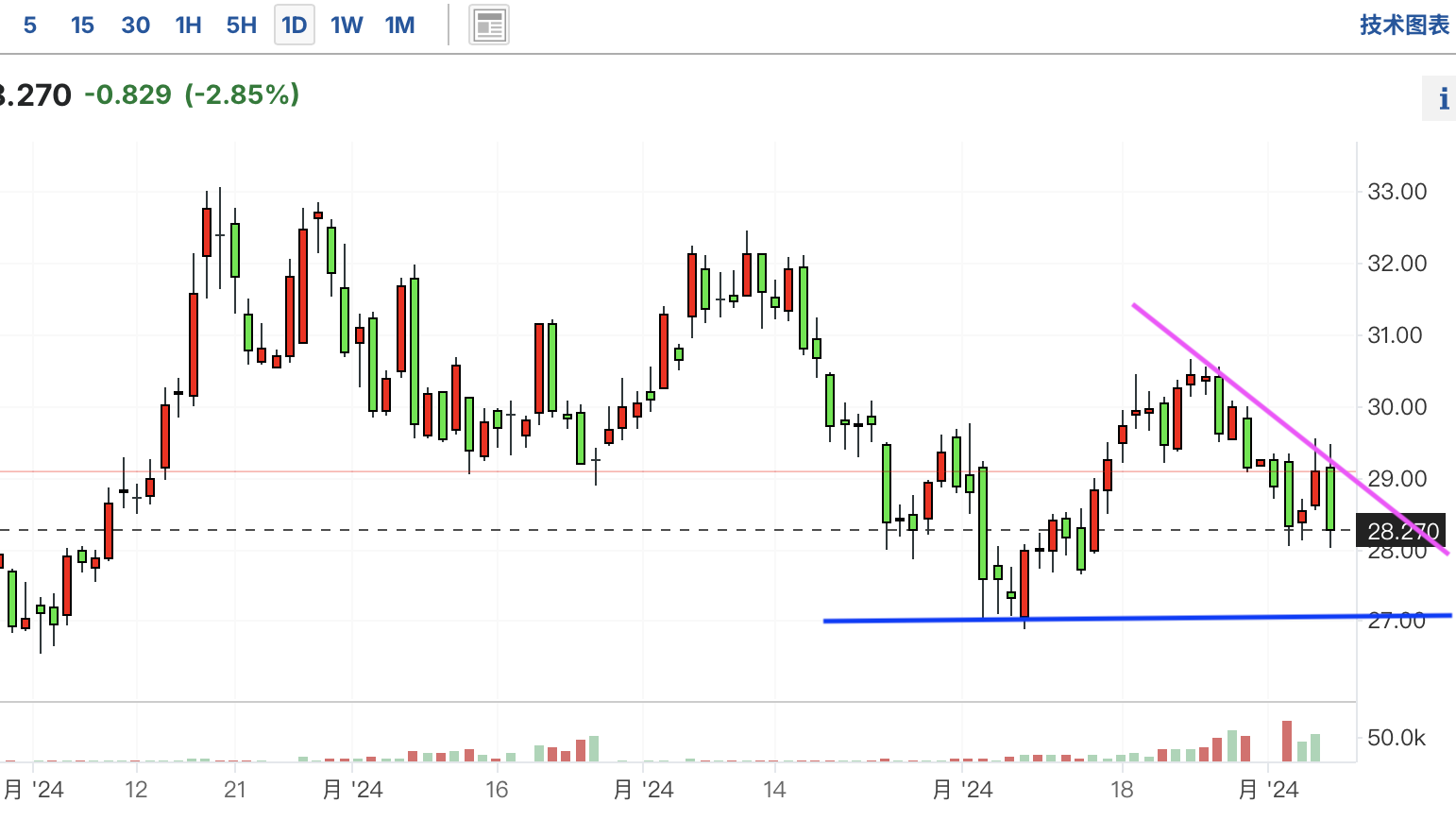Click the 16 date axis label
This screenshot has height=820, width=1456.
tap(497, 790)
